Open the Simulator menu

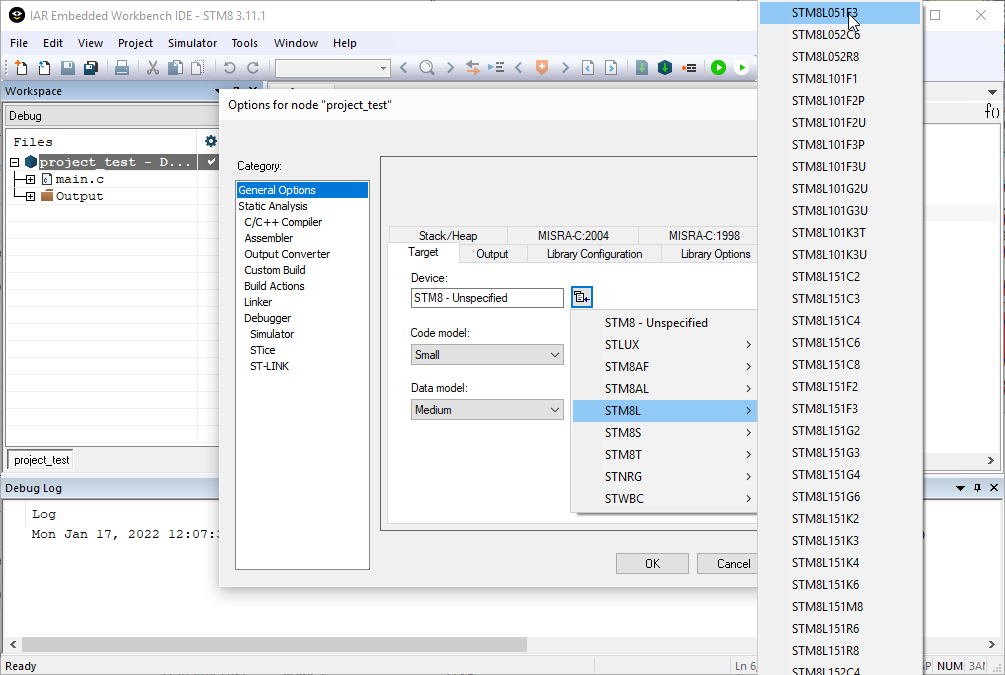[x=192, y=43]
